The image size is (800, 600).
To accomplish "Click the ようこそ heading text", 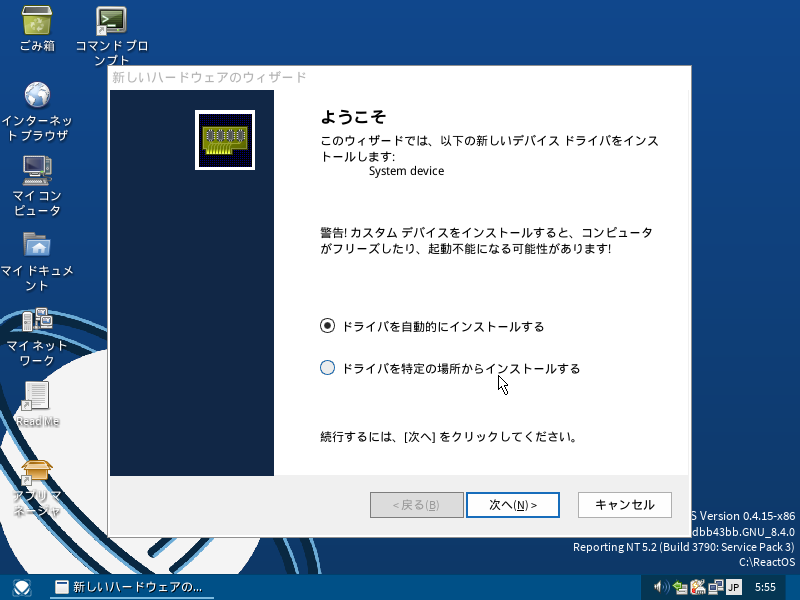I will point(353,117).
